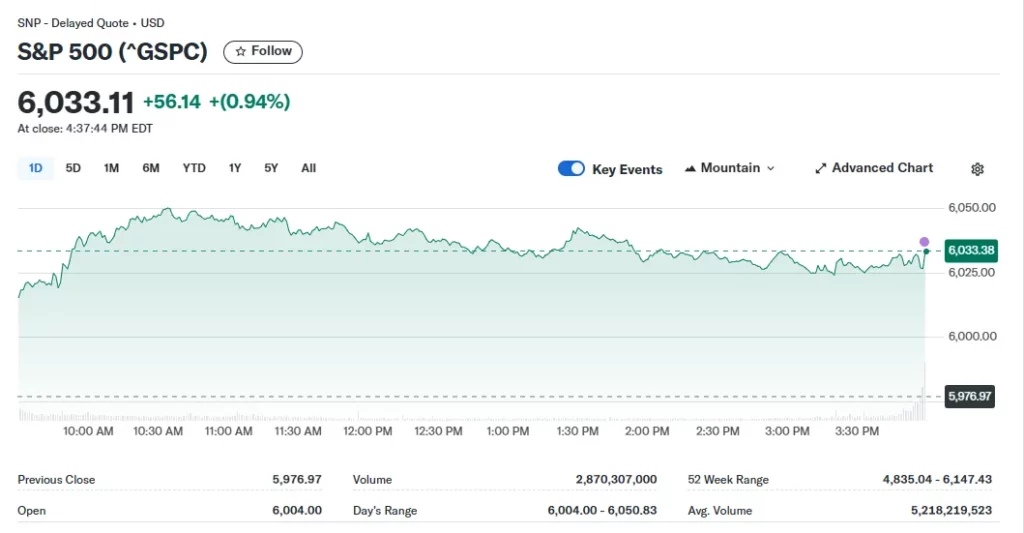1024x533 pixels.
Task: Open the Advanced Chart view
Action: (x=874, y=169)
